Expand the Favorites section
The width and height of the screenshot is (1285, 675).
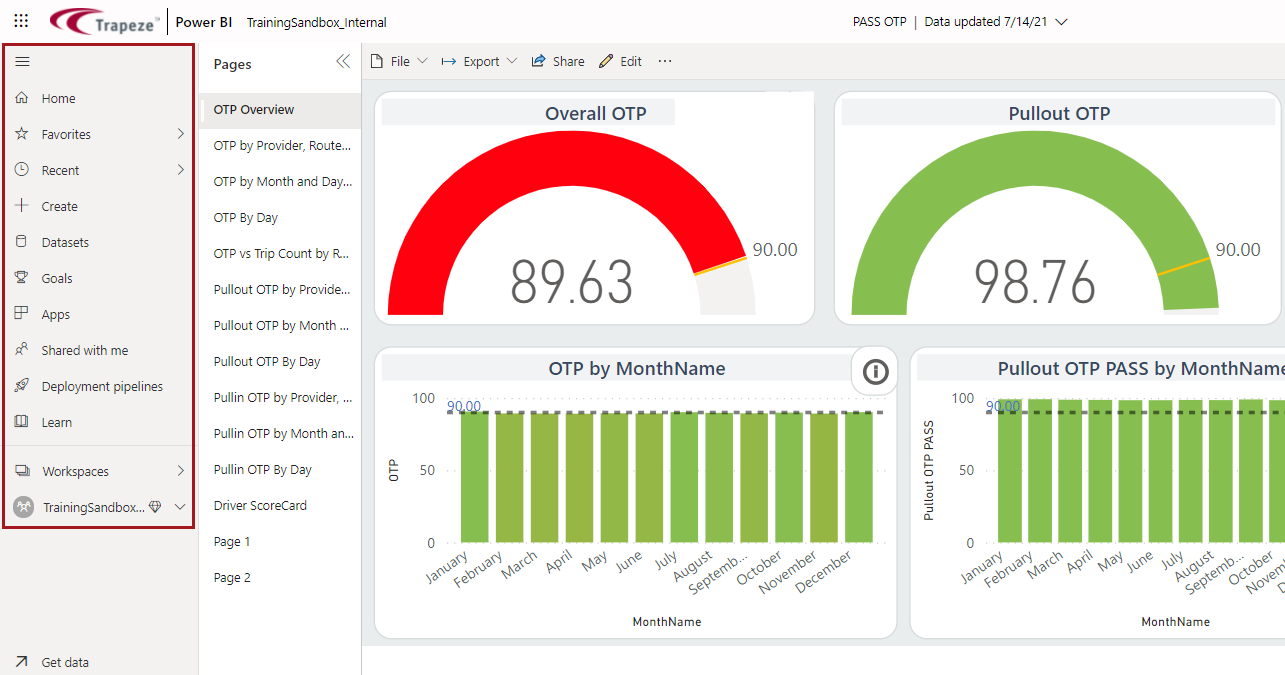tap(181, 133)
